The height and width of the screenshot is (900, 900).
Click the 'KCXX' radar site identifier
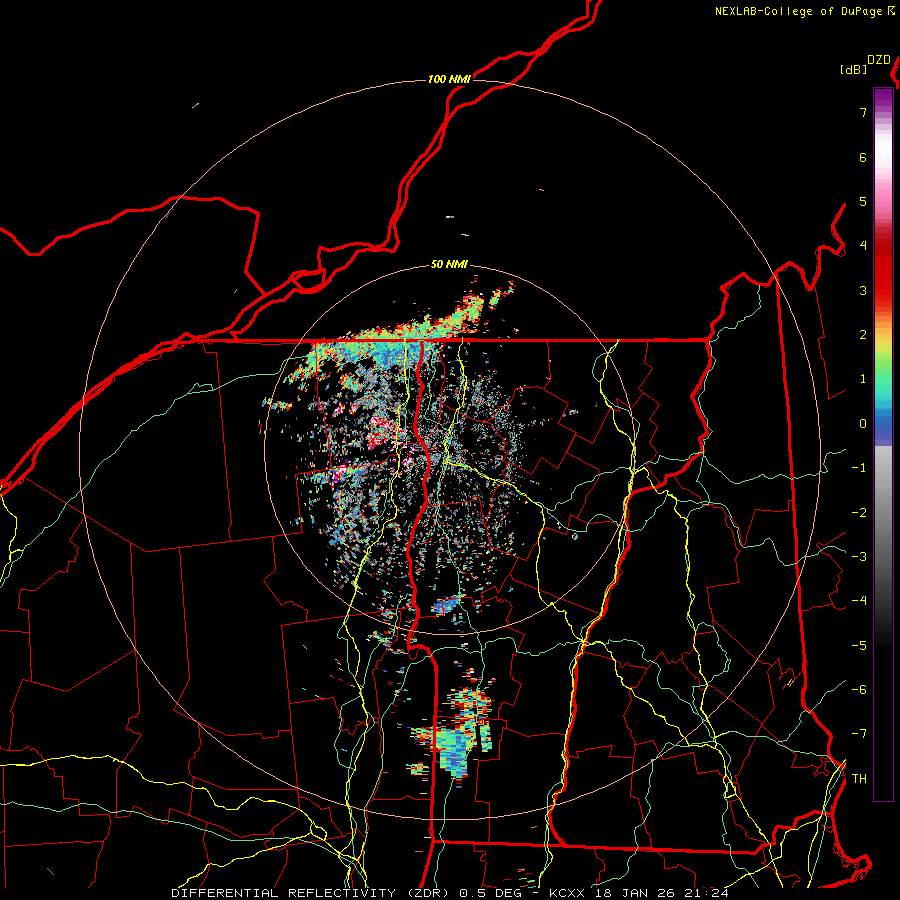pyautogui.click(x=567, y=893)
